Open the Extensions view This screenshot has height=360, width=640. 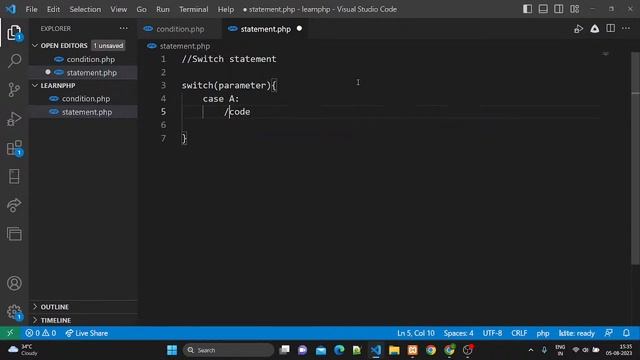point(14,148)
